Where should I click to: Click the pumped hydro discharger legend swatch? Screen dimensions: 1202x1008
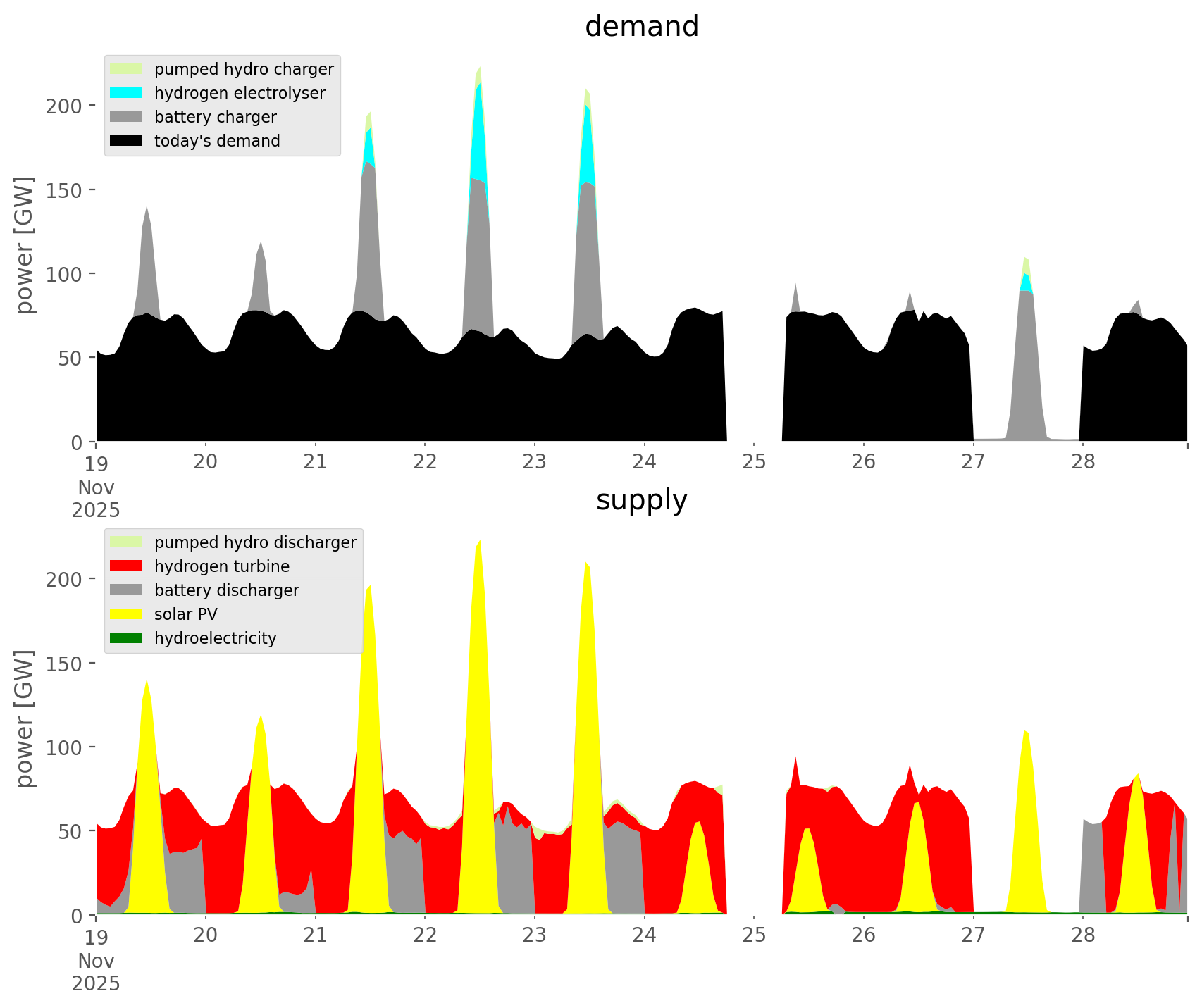pyautogui.click(x=126, y=542)
